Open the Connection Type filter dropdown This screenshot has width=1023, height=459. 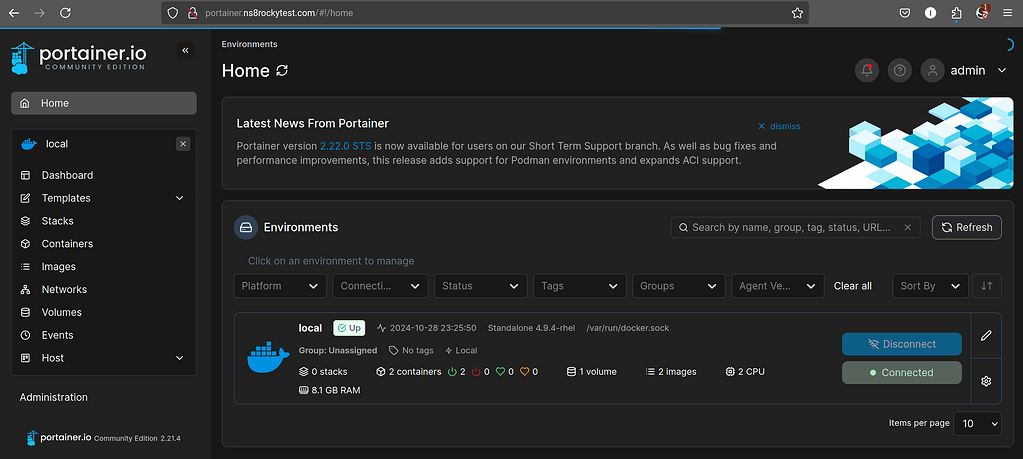point(380,286)
